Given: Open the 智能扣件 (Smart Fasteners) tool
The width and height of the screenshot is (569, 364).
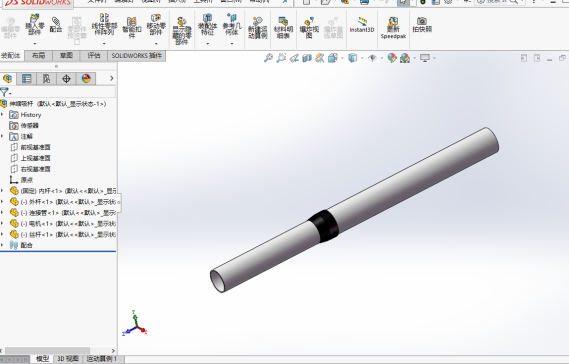Looking at the screenshot, I should coord(132,27).
